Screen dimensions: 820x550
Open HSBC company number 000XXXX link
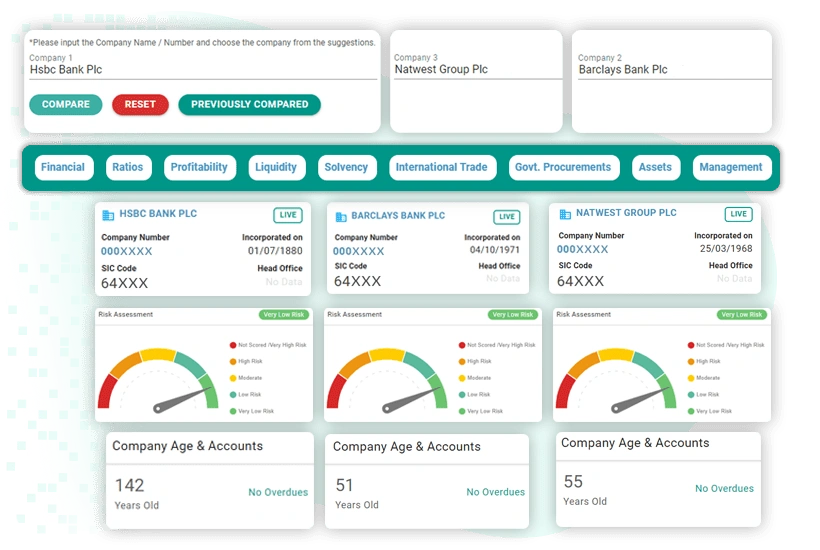tap(127, 251)
